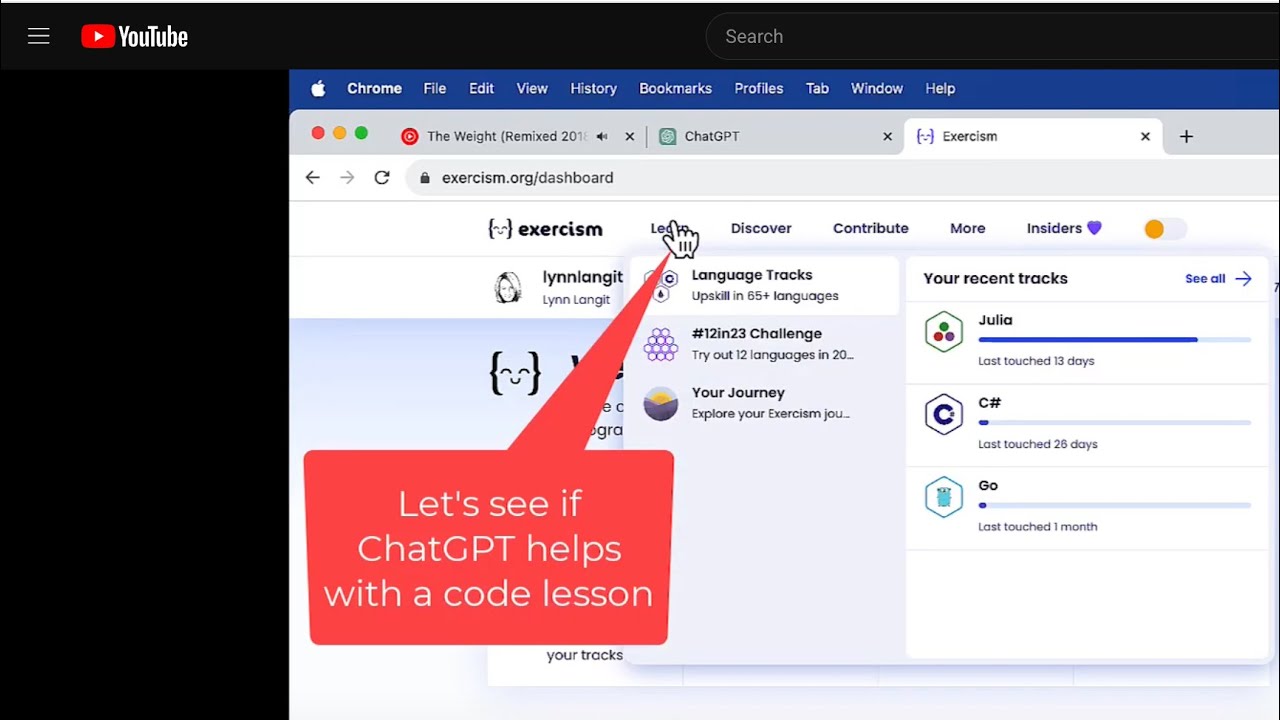Click 'Your recent tracks' heading

(x=995, y=279)
